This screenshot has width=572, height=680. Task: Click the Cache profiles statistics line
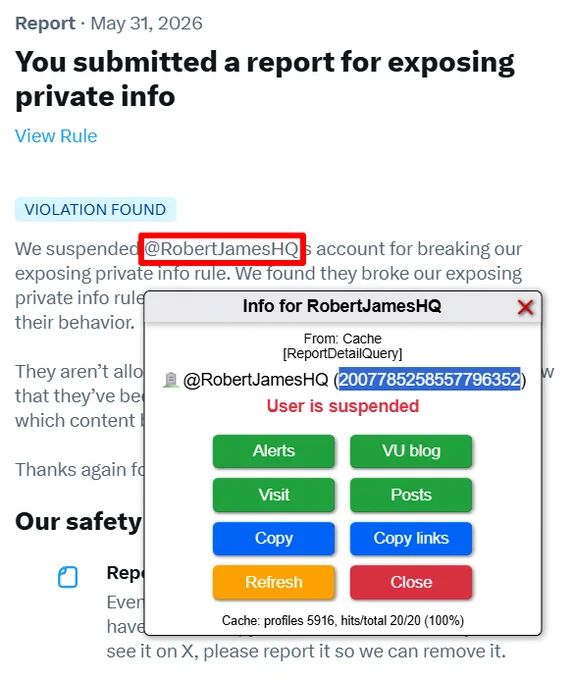pos(343,621)
